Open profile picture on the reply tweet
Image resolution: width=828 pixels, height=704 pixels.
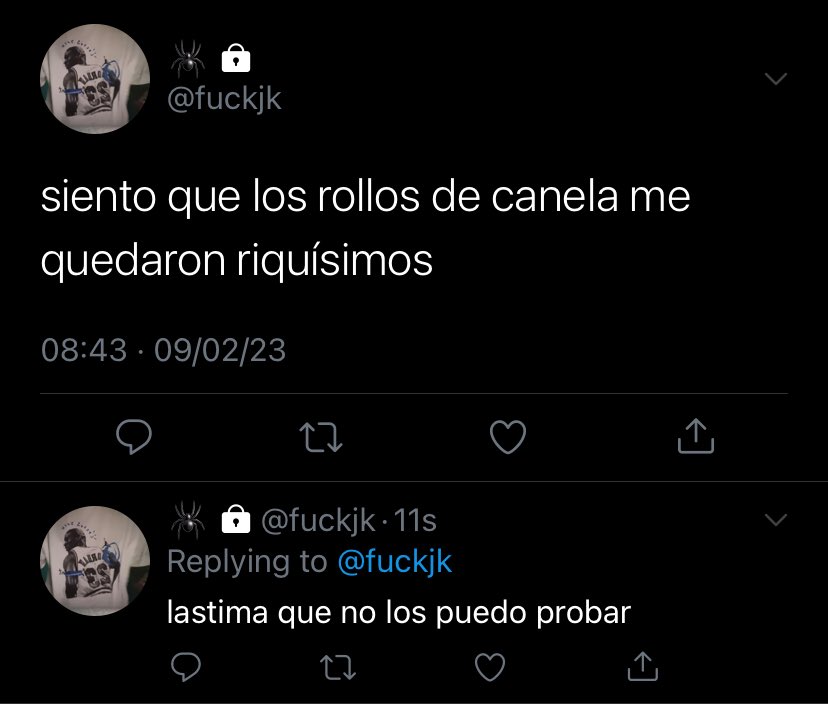pos(95,561)
